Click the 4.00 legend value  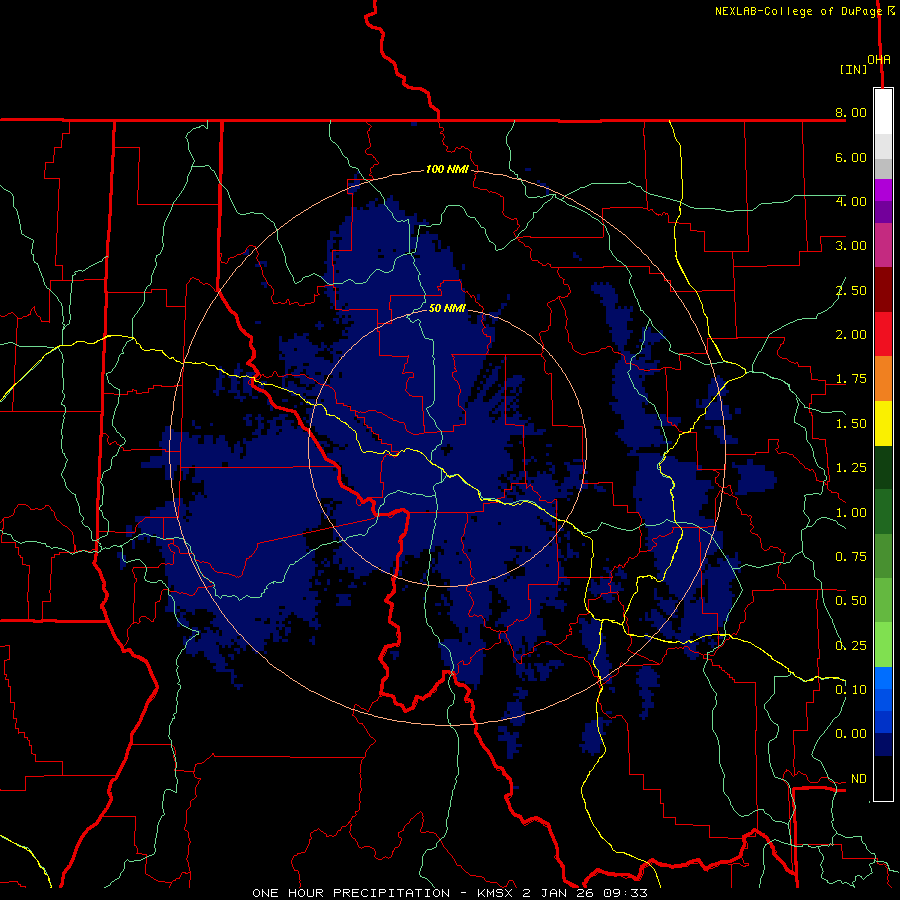851,201
